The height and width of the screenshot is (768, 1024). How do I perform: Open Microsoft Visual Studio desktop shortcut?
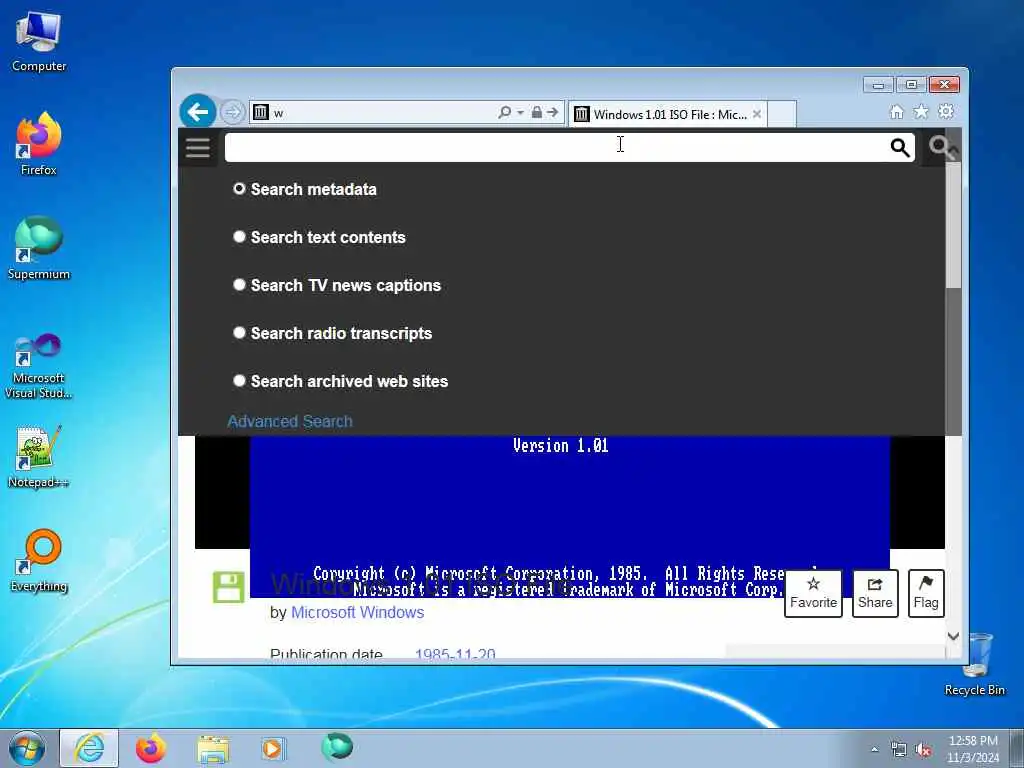pyautogui.click(x=39, y=366)
